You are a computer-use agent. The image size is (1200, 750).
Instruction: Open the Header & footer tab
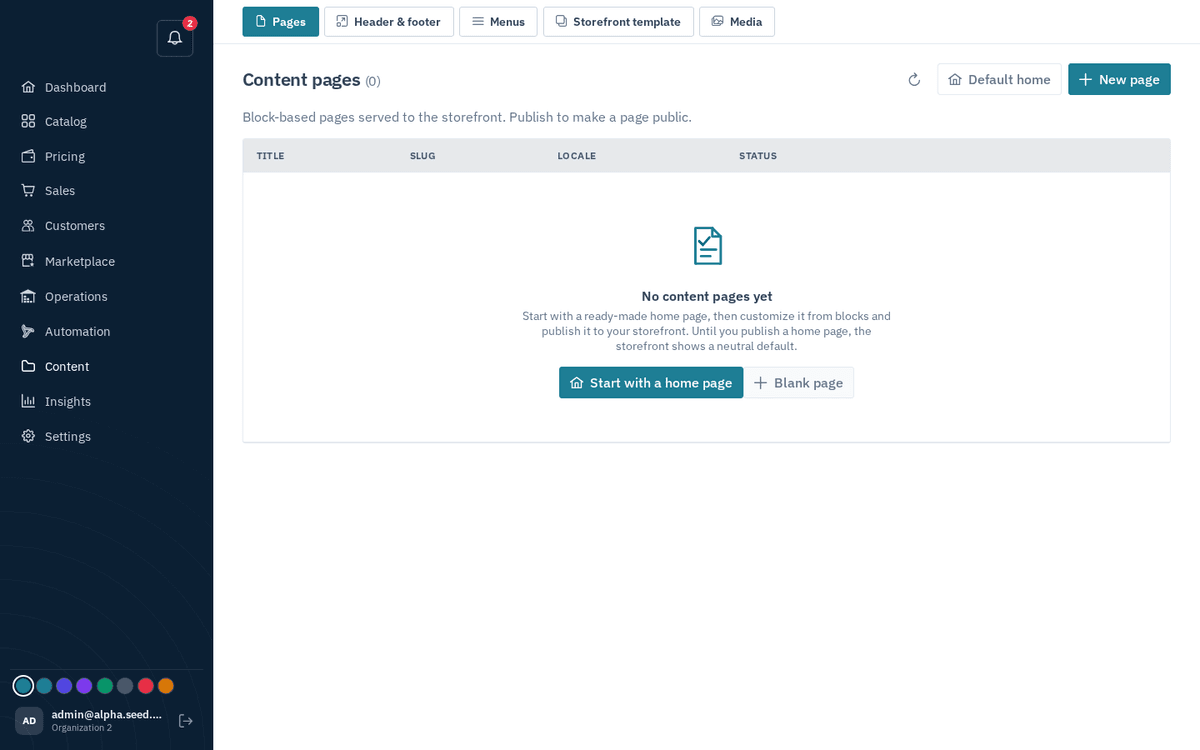(x=389, y=22)
